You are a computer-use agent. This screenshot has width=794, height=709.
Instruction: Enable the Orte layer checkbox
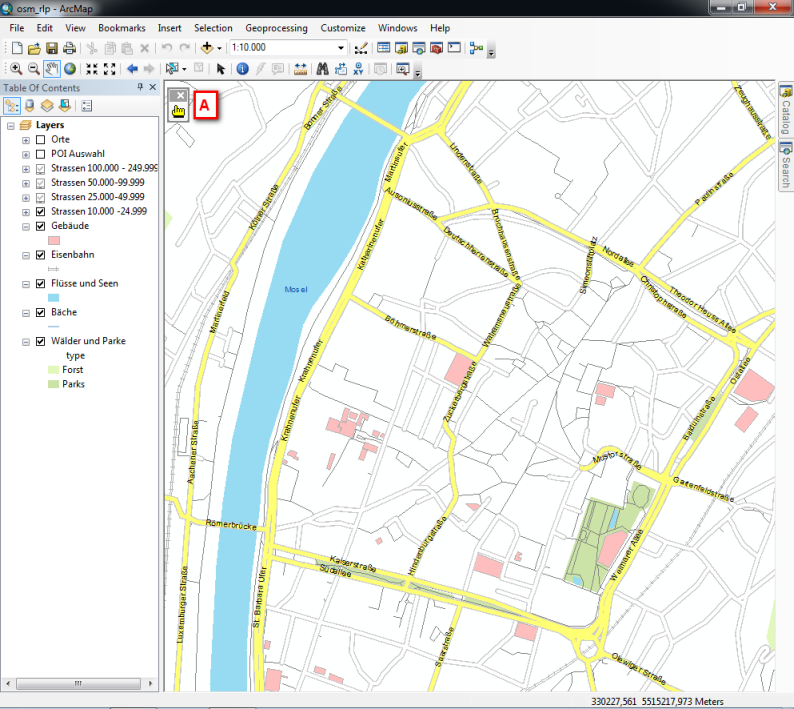point(40,140)
